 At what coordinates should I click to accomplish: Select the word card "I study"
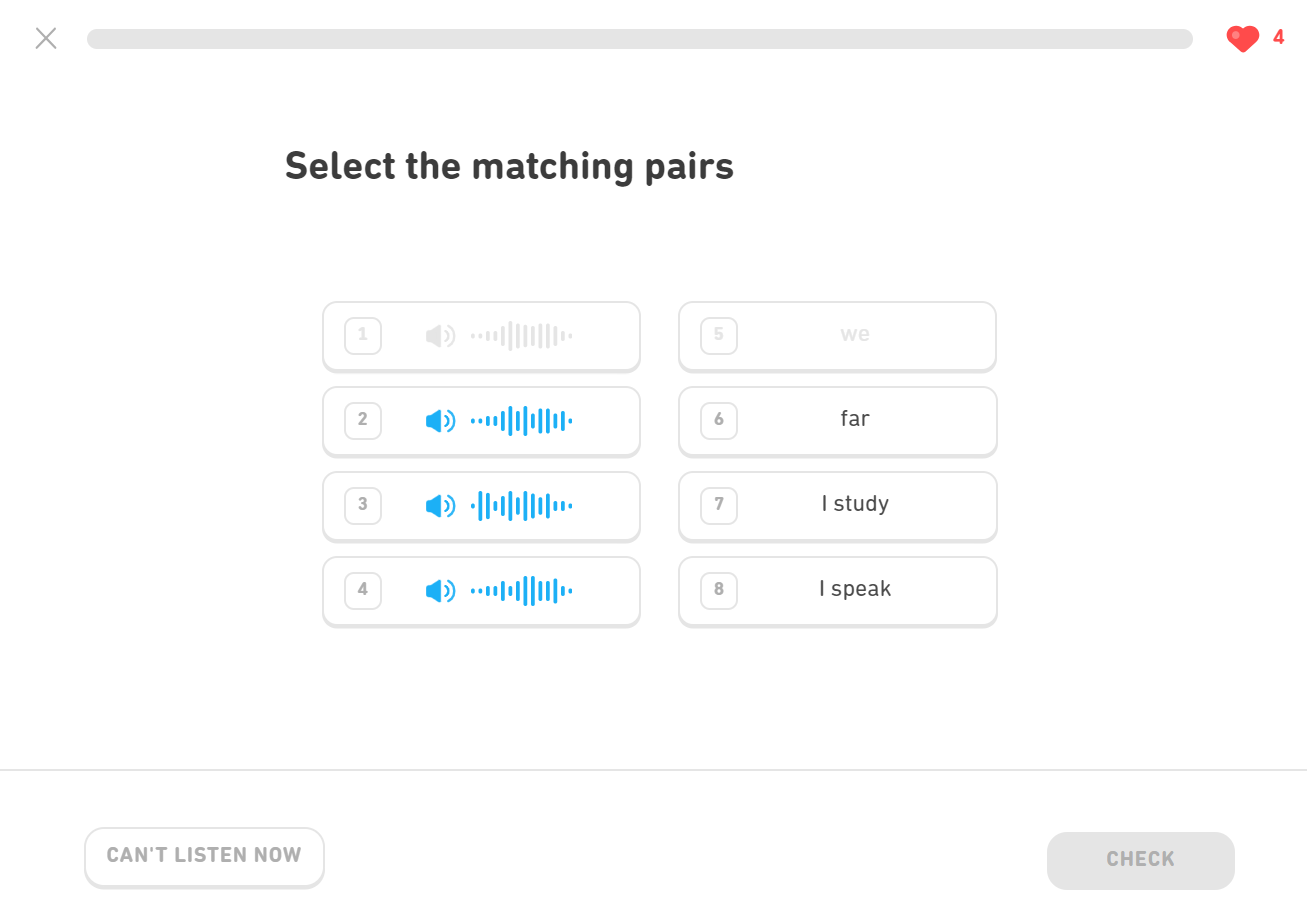coord(854,505)
